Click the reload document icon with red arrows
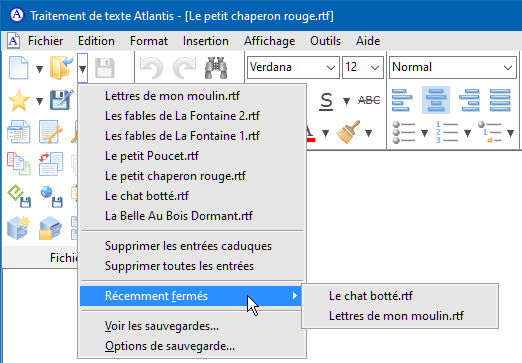This screenshot has height=363, width=522. click(x=51, y=164)
